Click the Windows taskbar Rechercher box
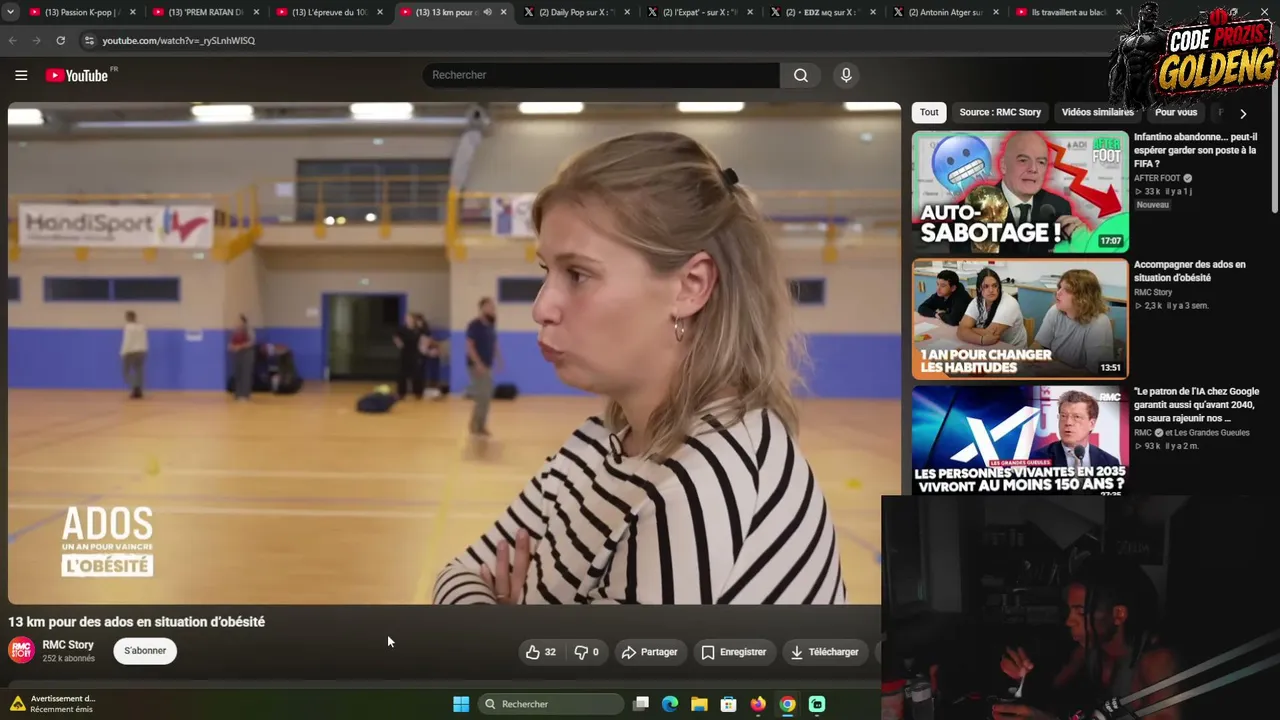The height and width of the screenshot is (720, 1280). tap(551, 704)
